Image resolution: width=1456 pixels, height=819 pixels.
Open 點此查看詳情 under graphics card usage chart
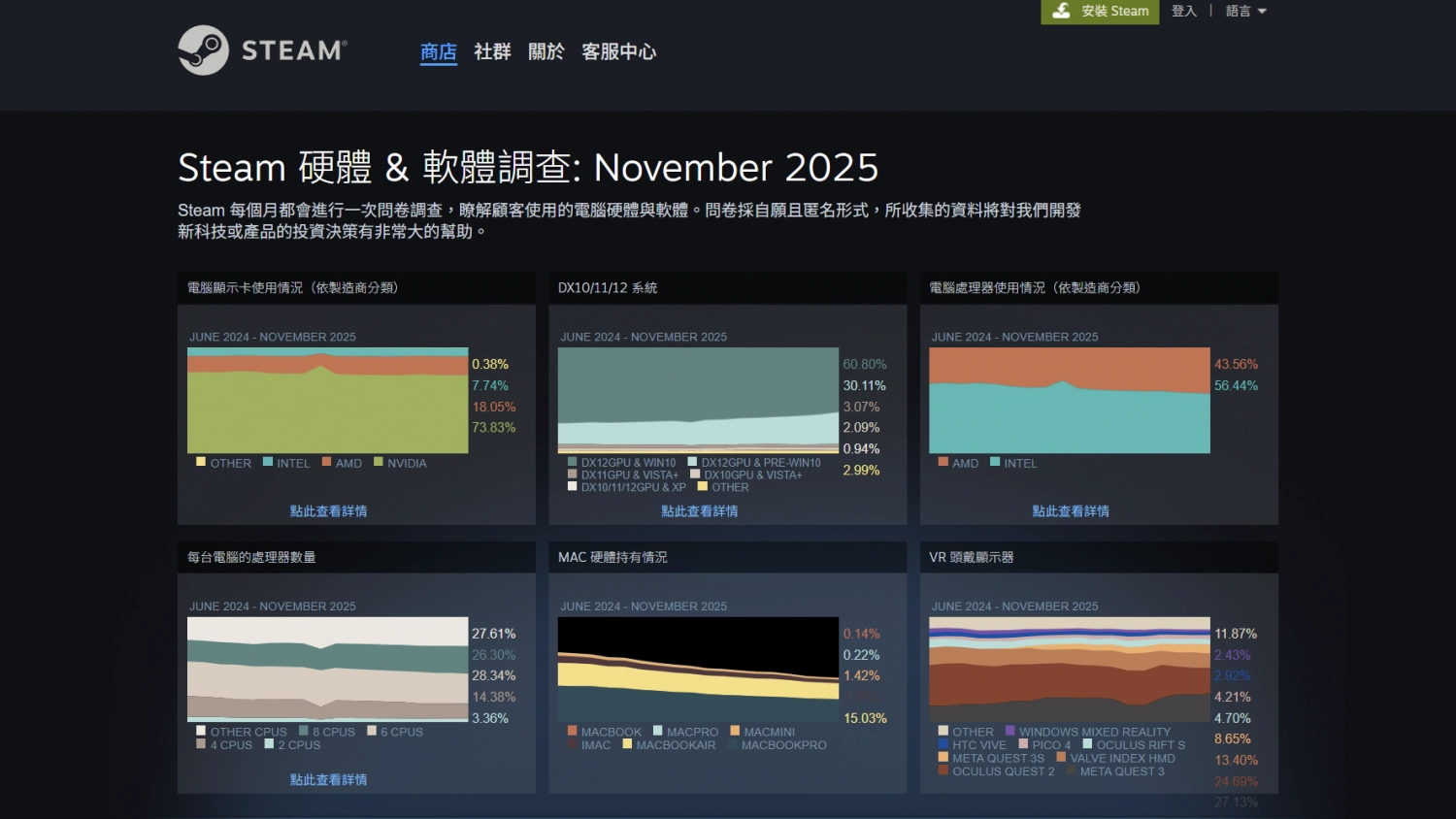(x=328, y=510)
